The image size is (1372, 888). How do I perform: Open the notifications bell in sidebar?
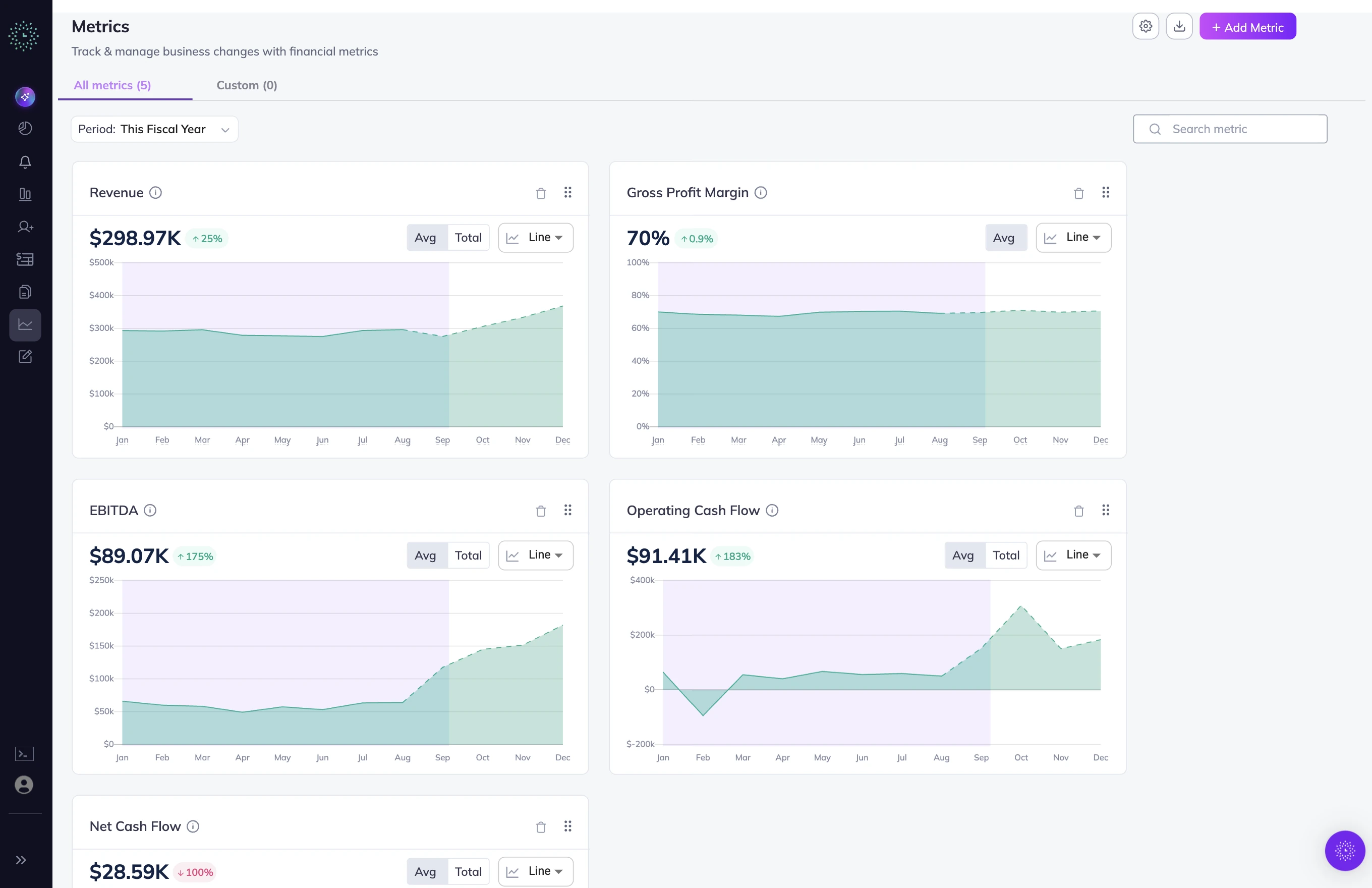(25, 162)
